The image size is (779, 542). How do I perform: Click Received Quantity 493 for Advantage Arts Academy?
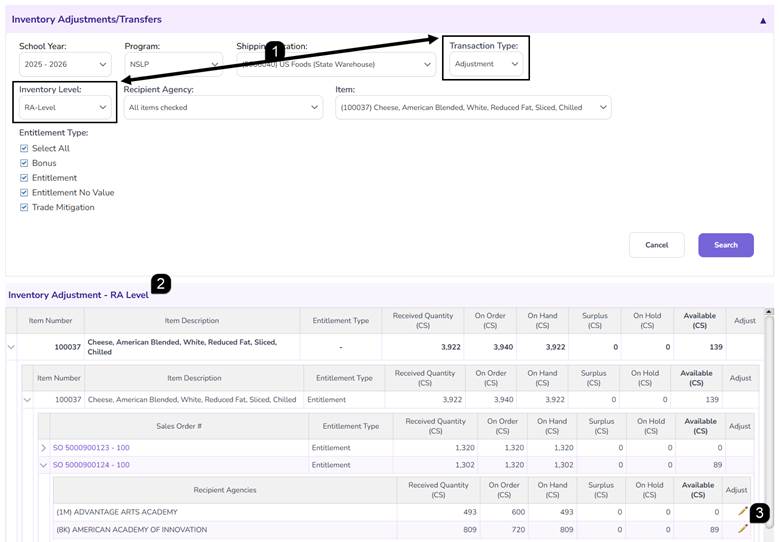pyautogui.click(x=469, y=512)
